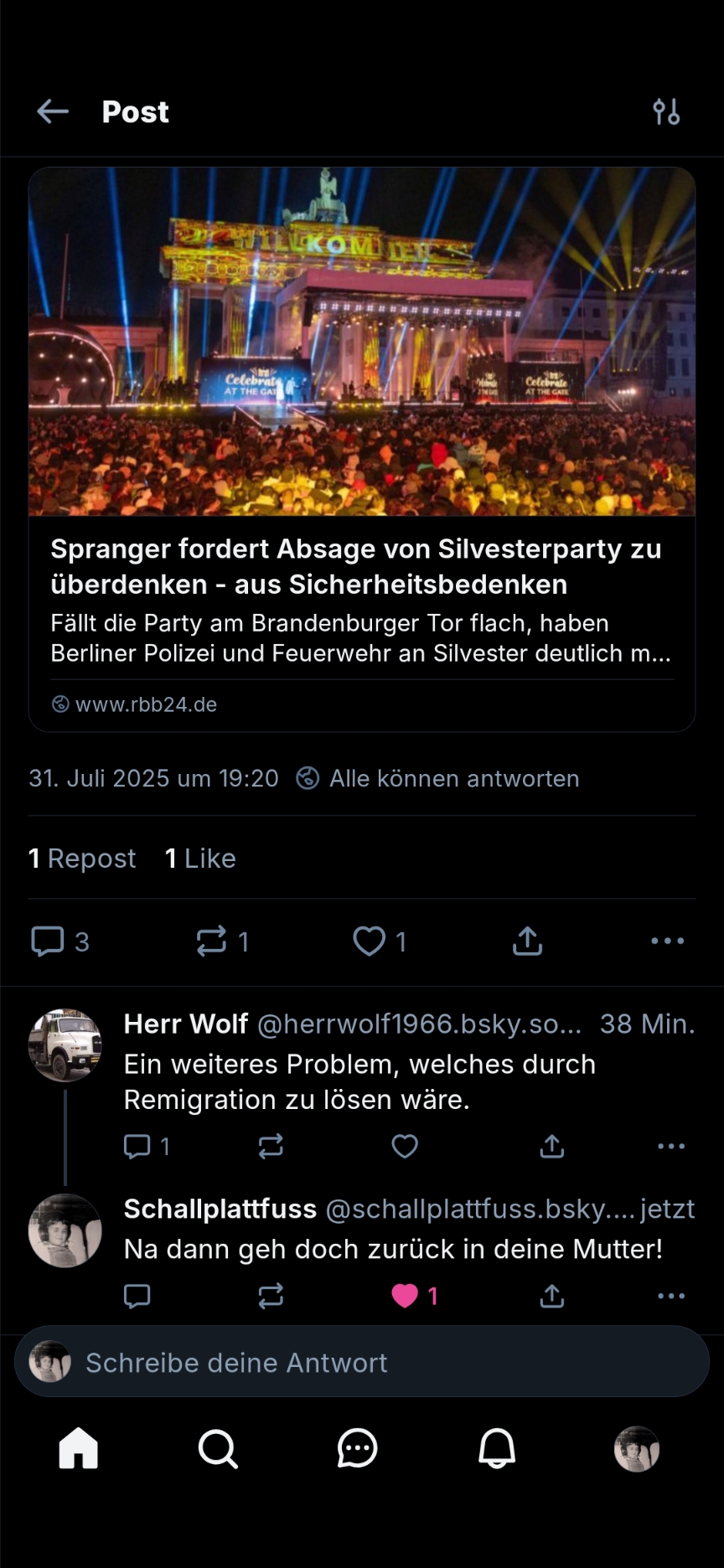Open own profile tab avatar in bottom bar
724x1568 pixels.
pyautogui.click(x=637, y=1448)
